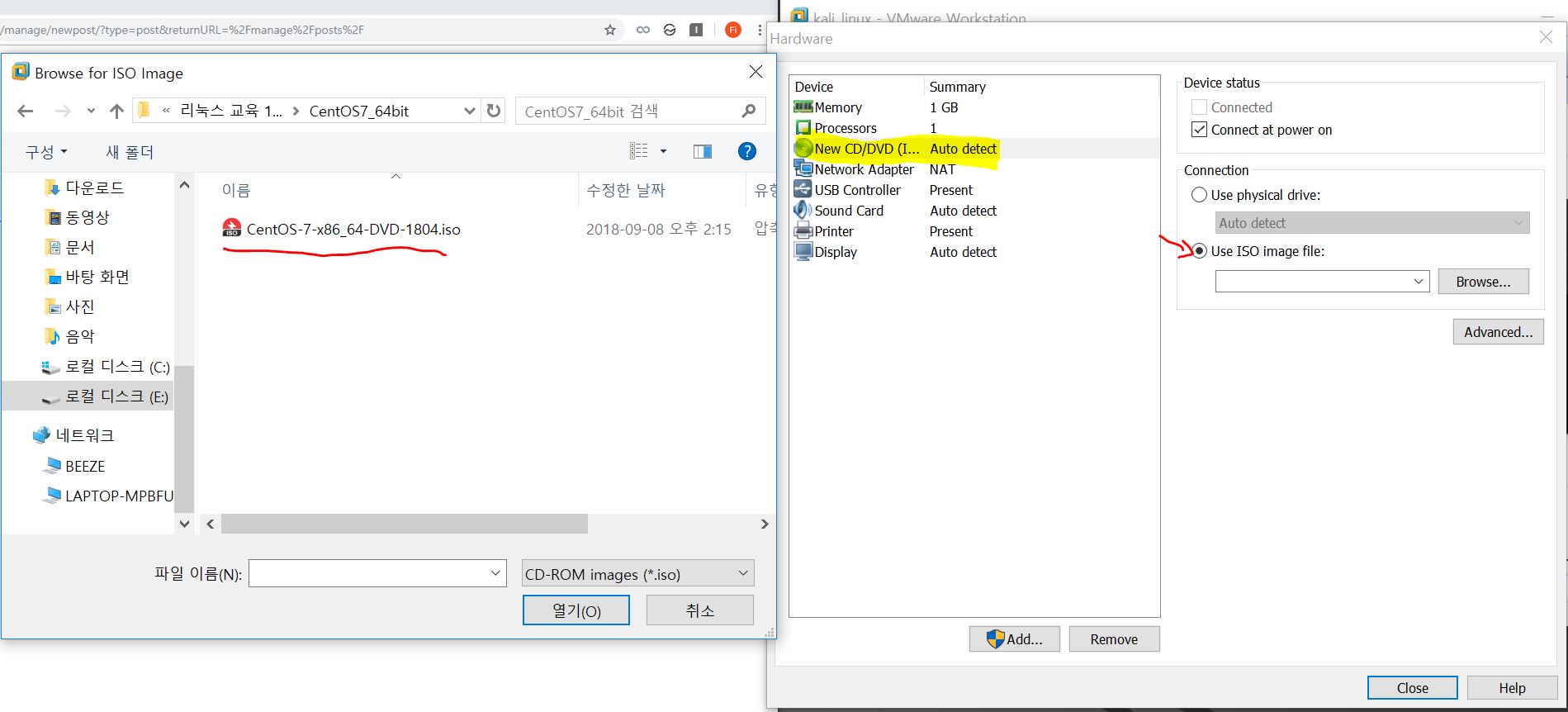Image resolution: width=1568 pixels, height=712 pixels.
Task: Click 취소 button in file dialog
Action: pyautogui.click(x=700, y=610)
